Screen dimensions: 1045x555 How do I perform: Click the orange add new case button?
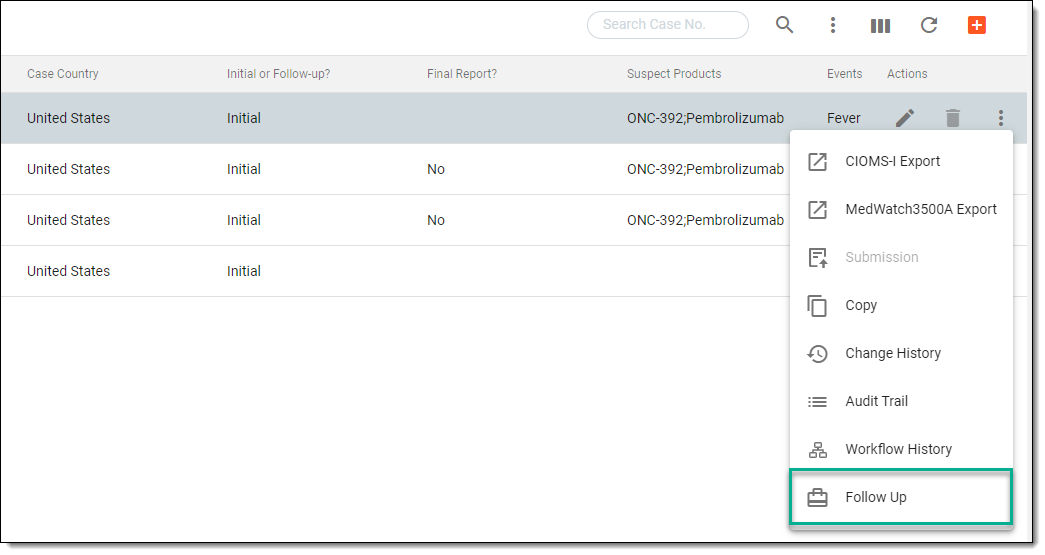pos(977,25)
